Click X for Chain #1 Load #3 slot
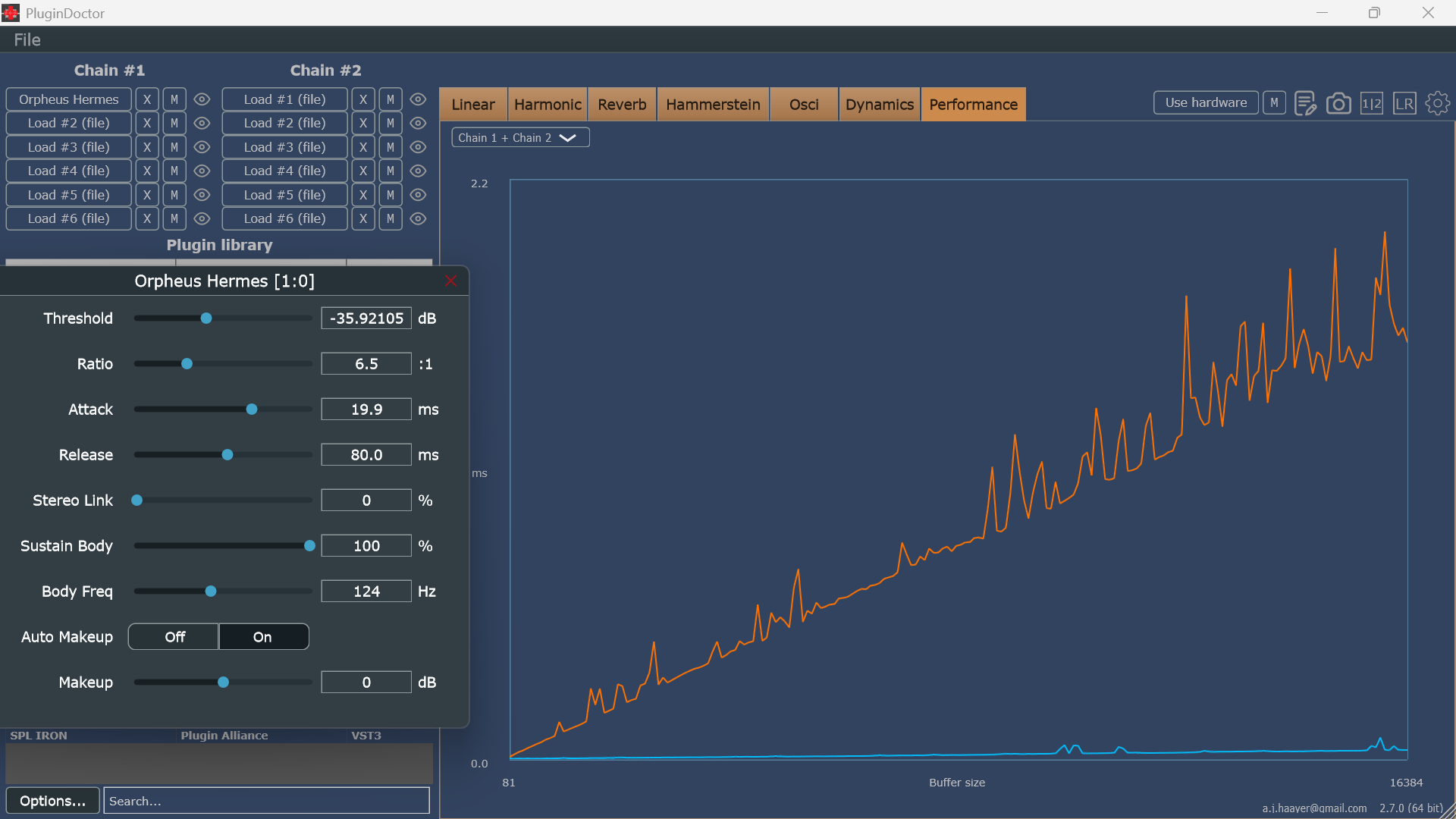Screen dimensions: 1456x819 pos(147,147)
